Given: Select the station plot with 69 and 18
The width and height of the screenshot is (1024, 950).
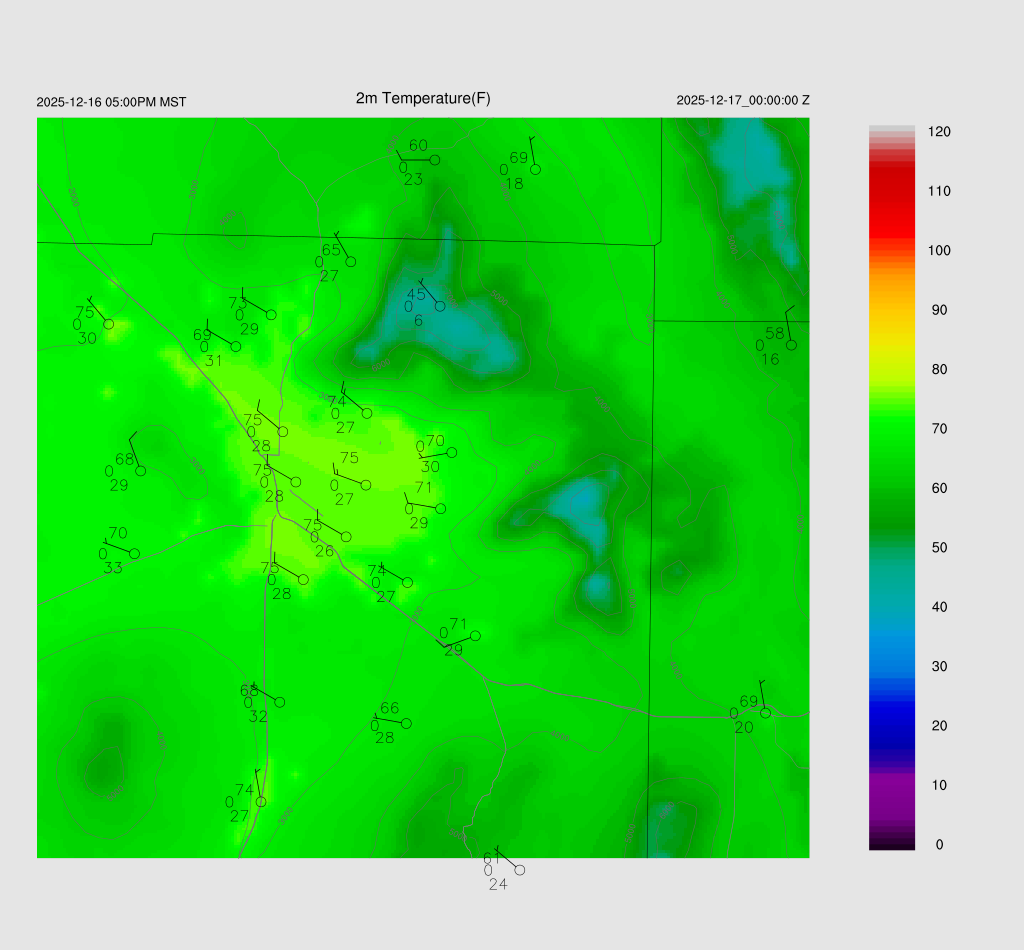Looking at the screenshot, I should (x=535, y=170).
